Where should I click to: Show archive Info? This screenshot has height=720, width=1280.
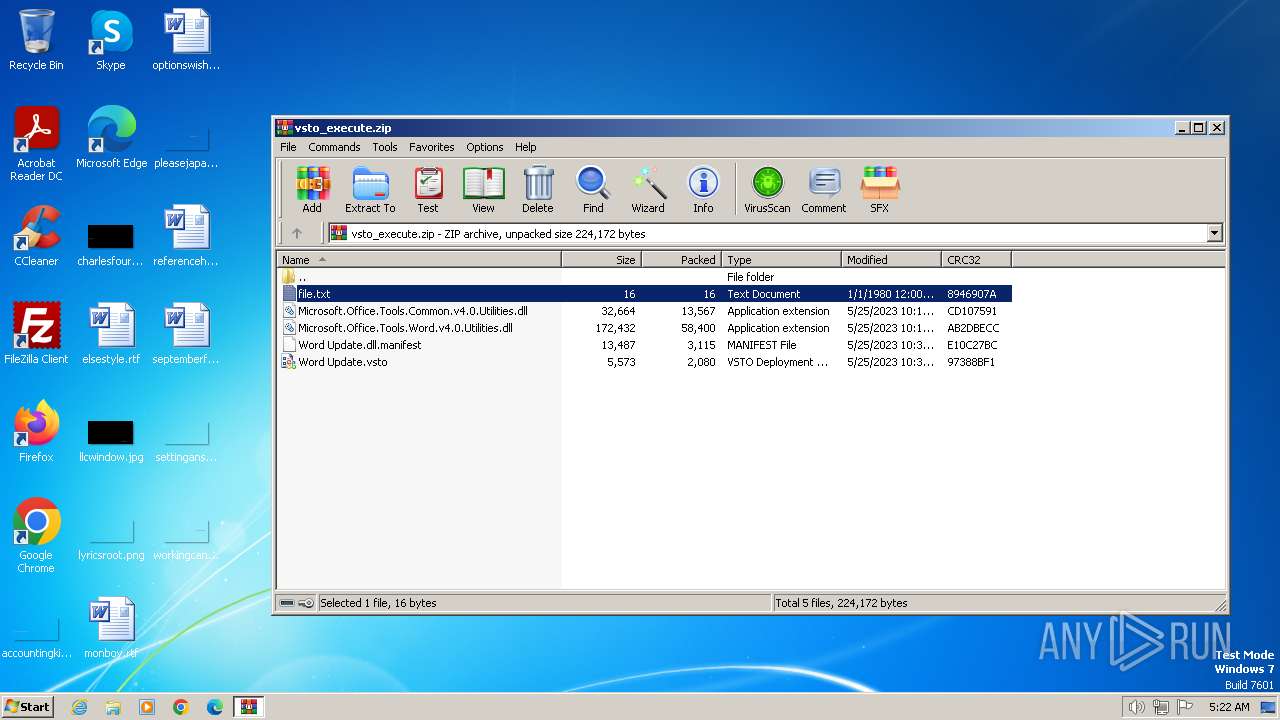click(703, 190)
